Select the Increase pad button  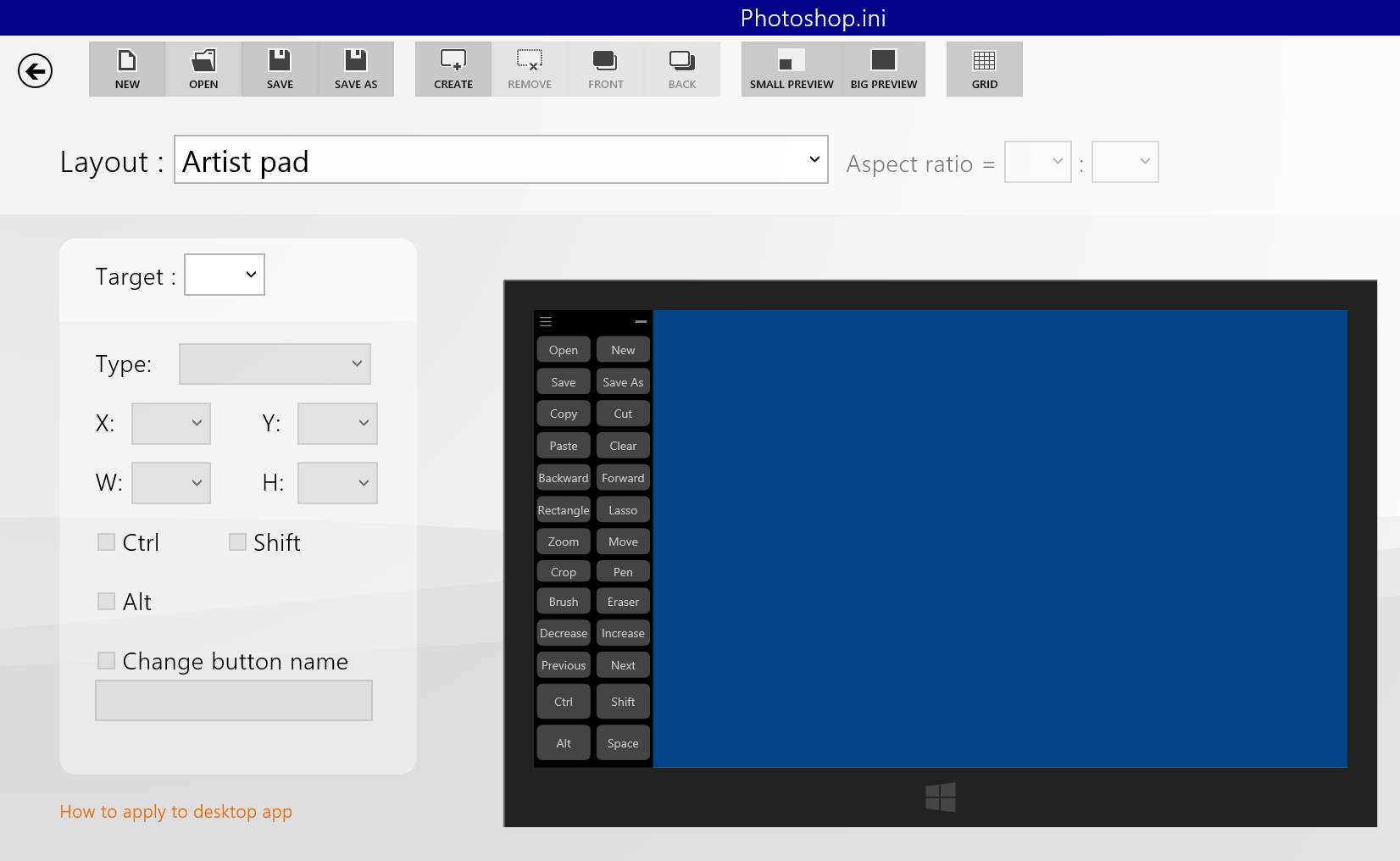click(623, 633)
